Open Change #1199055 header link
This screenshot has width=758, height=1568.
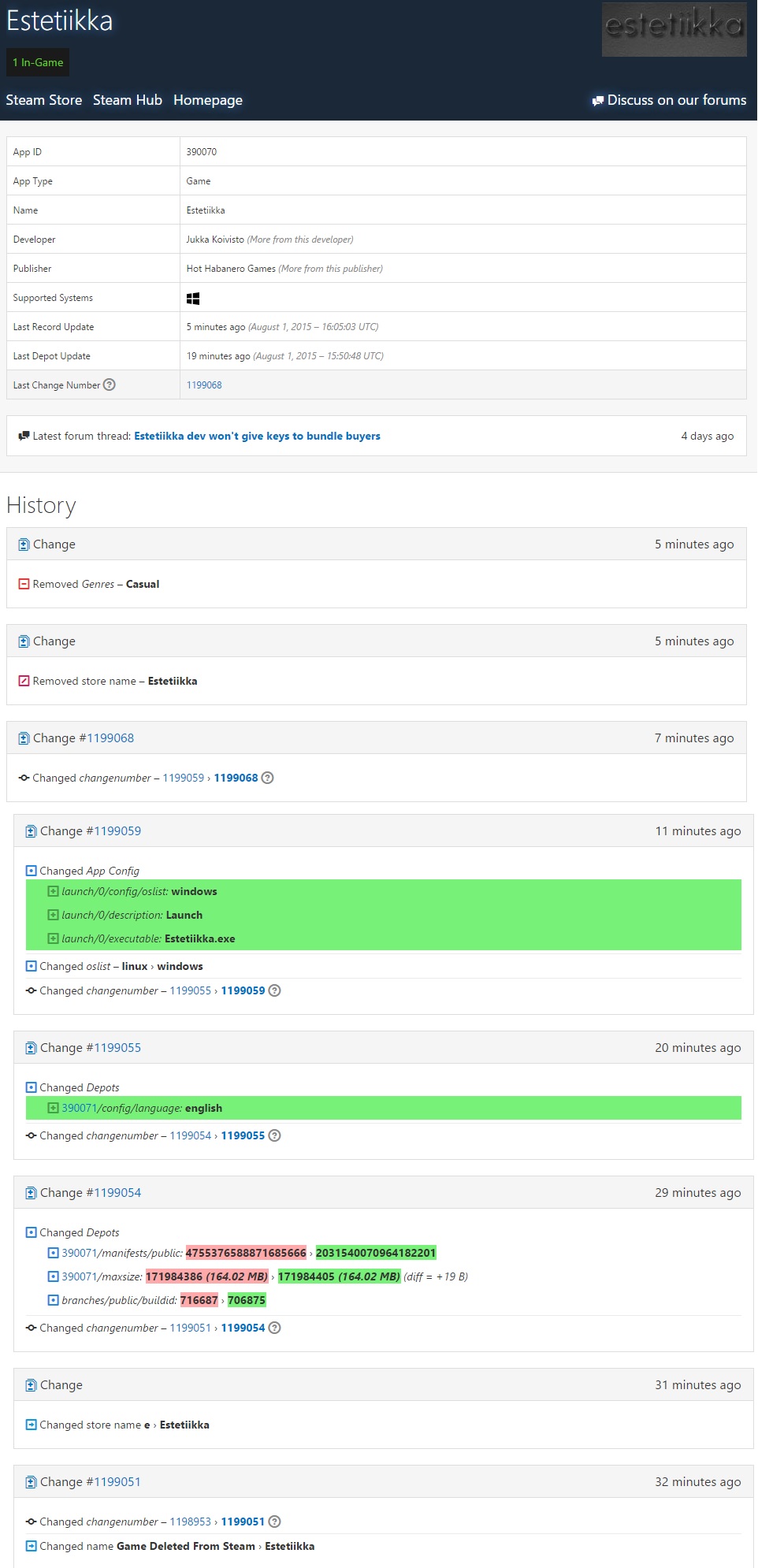(117, 1048)
